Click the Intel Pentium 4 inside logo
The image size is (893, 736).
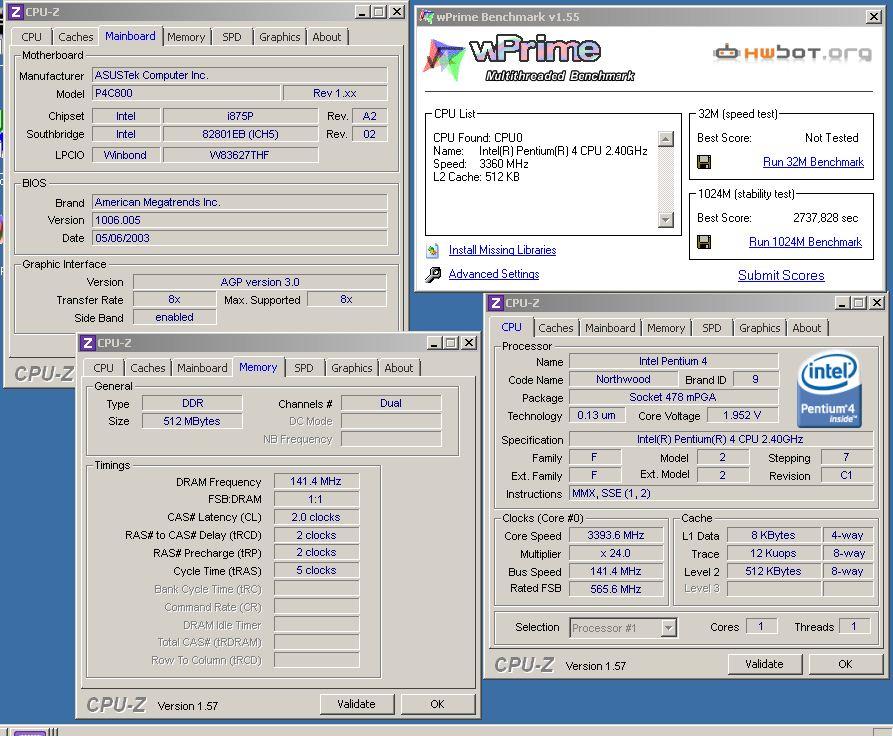coord(829,389)
